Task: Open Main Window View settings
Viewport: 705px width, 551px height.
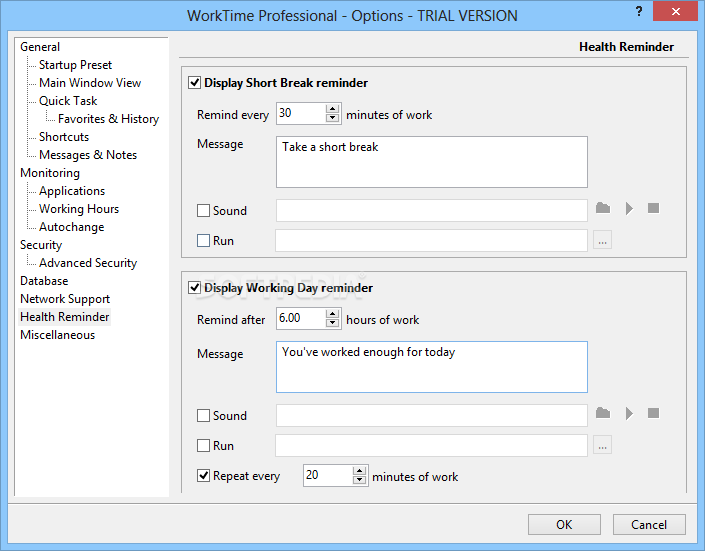Action: point(90,83)
